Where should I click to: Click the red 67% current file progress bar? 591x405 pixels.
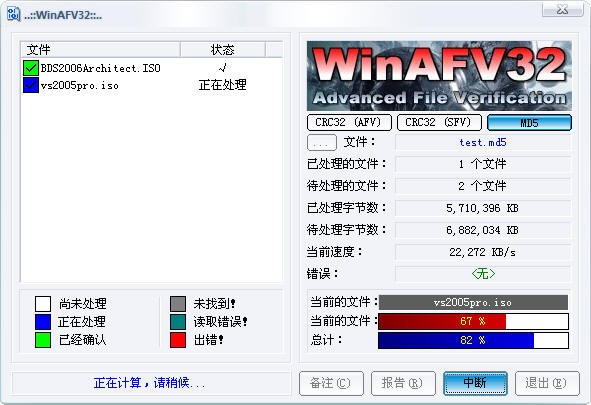[x=473, y=321]
